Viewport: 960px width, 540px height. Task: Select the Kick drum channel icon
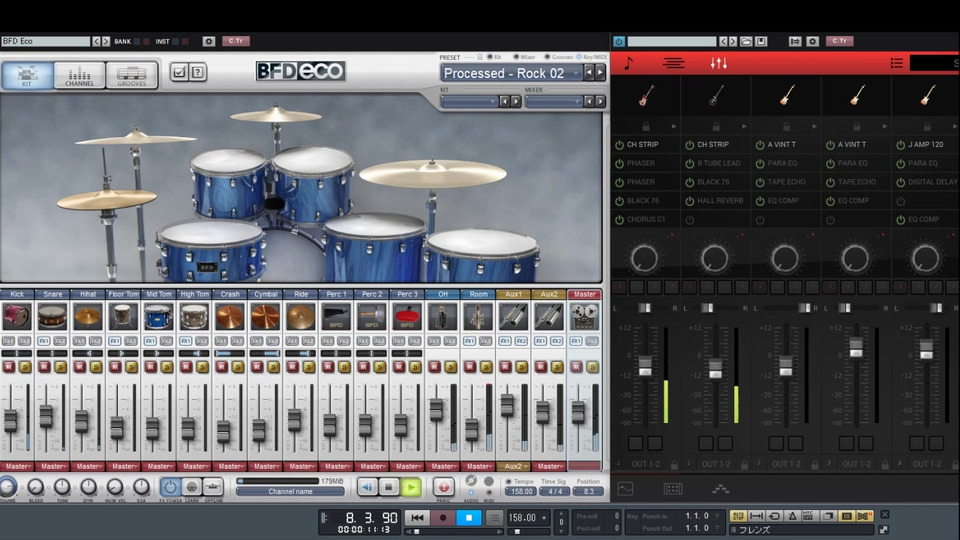click(x=17, y=317)
